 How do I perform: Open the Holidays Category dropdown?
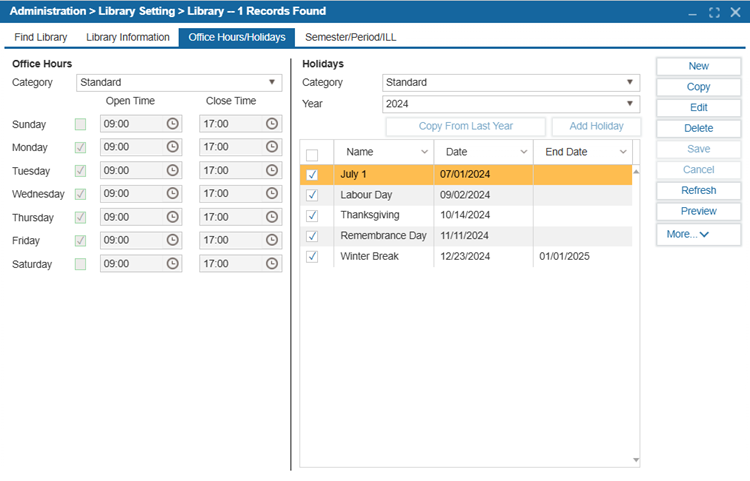click(x=511, y=82)
